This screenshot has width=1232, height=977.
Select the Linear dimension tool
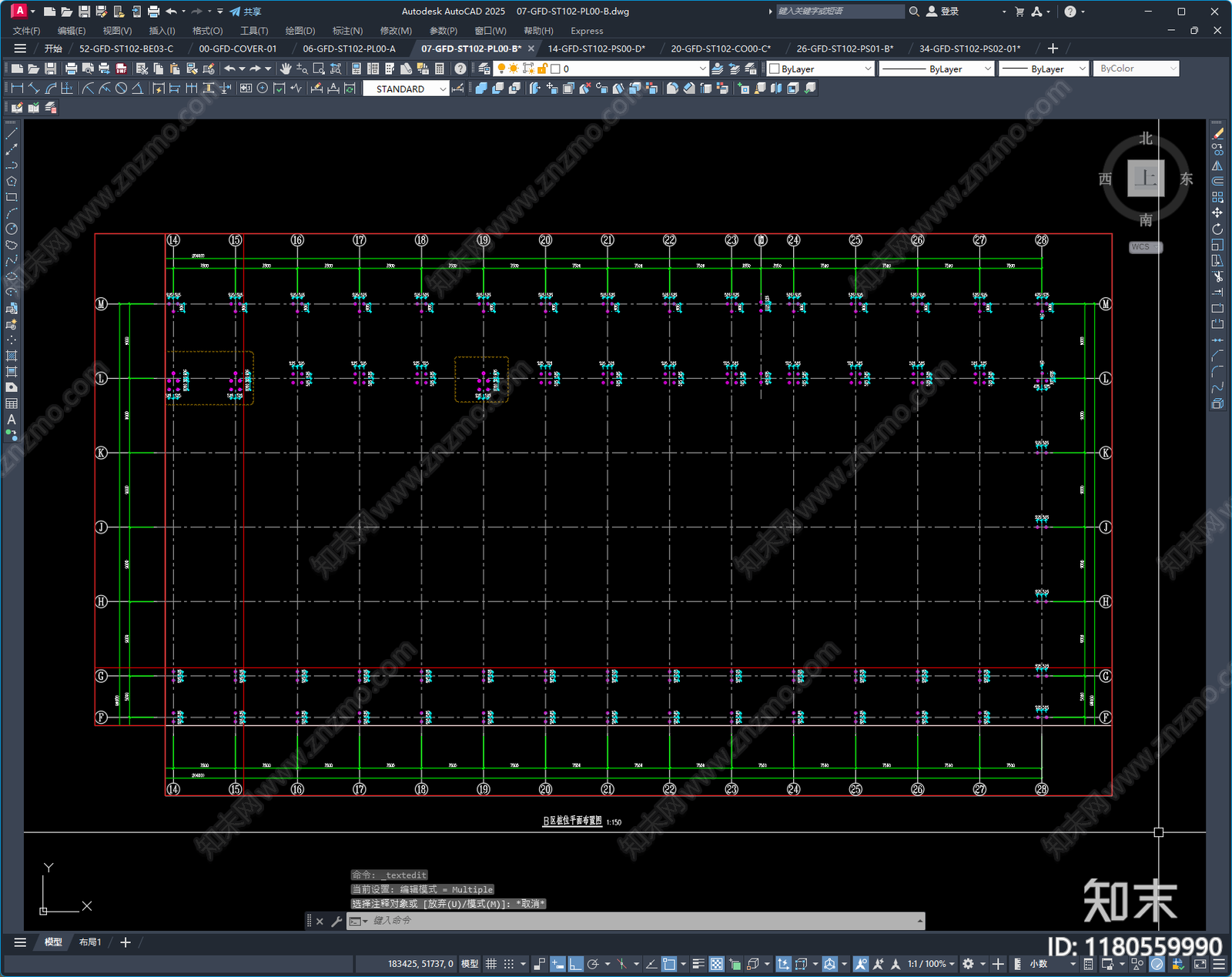coord(17,89)
